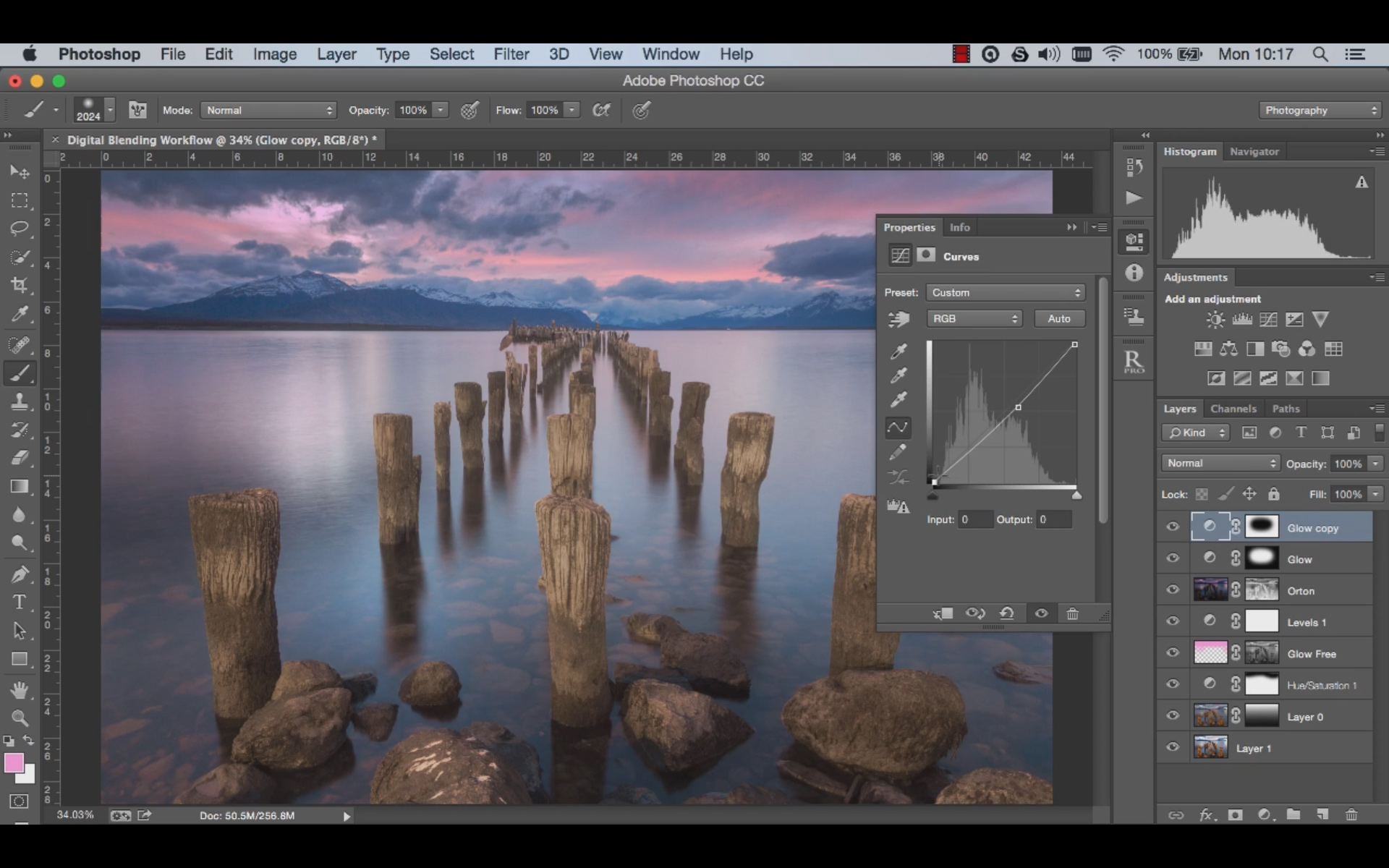This screenshot has height=868, width=1389.
Task: Switch to the Channels tab
Action: [1233, 408]
